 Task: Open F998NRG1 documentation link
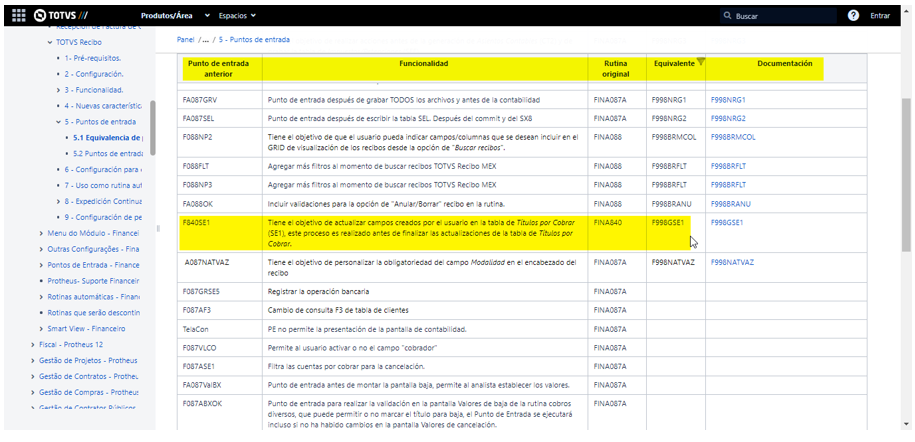tap(728, 100)
